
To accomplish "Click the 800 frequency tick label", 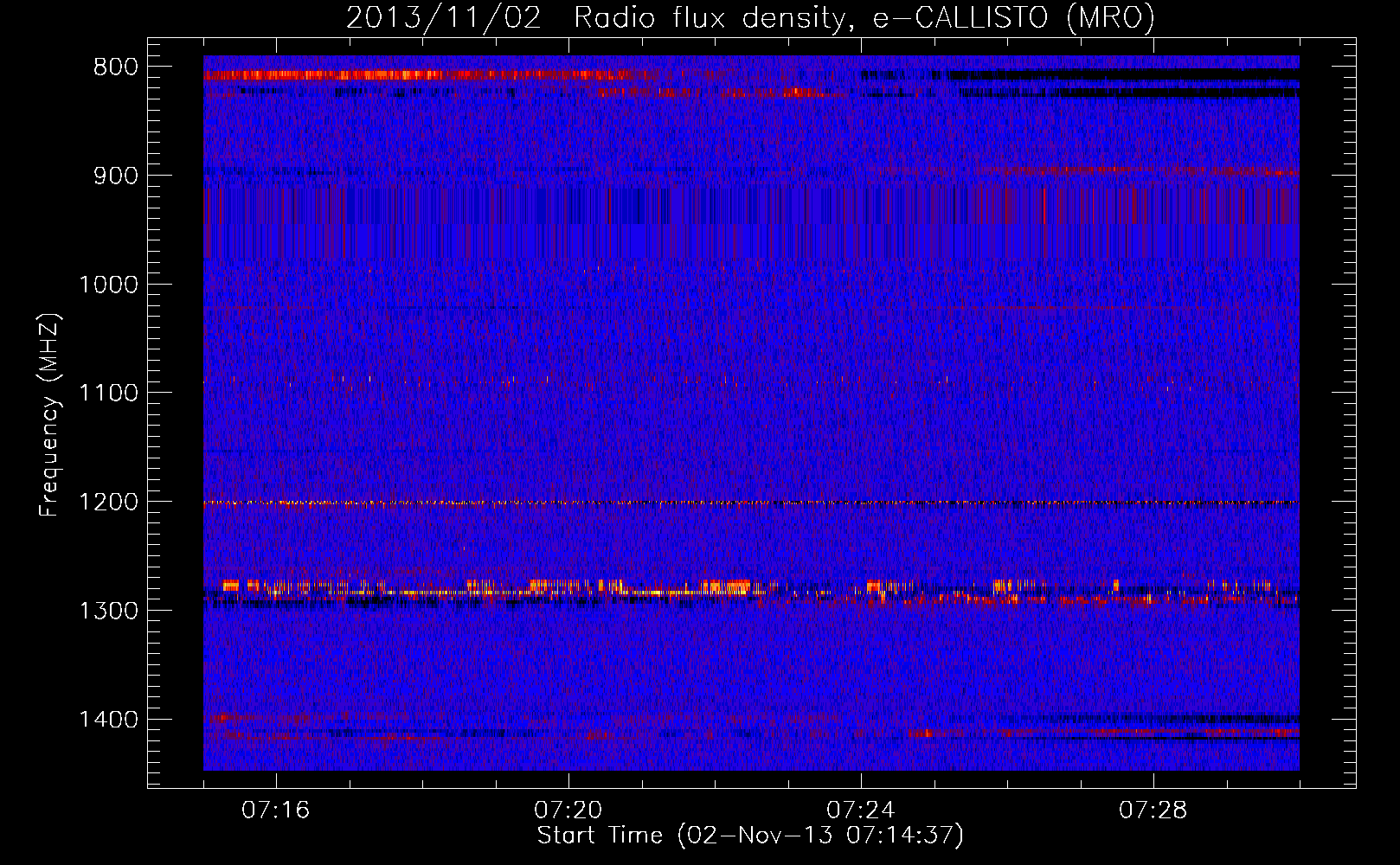I will tap(115, 67).
